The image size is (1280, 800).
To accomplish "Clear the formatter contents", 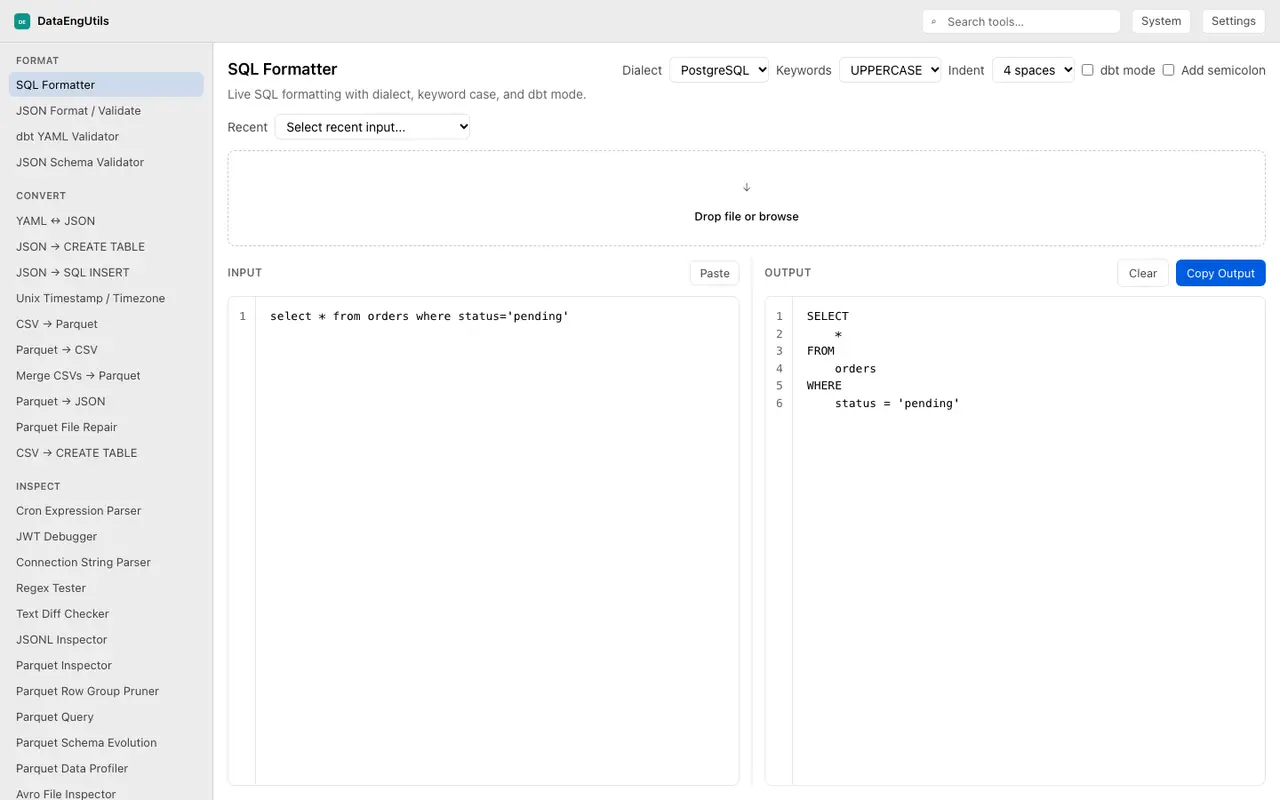I will click(1143, 273).
